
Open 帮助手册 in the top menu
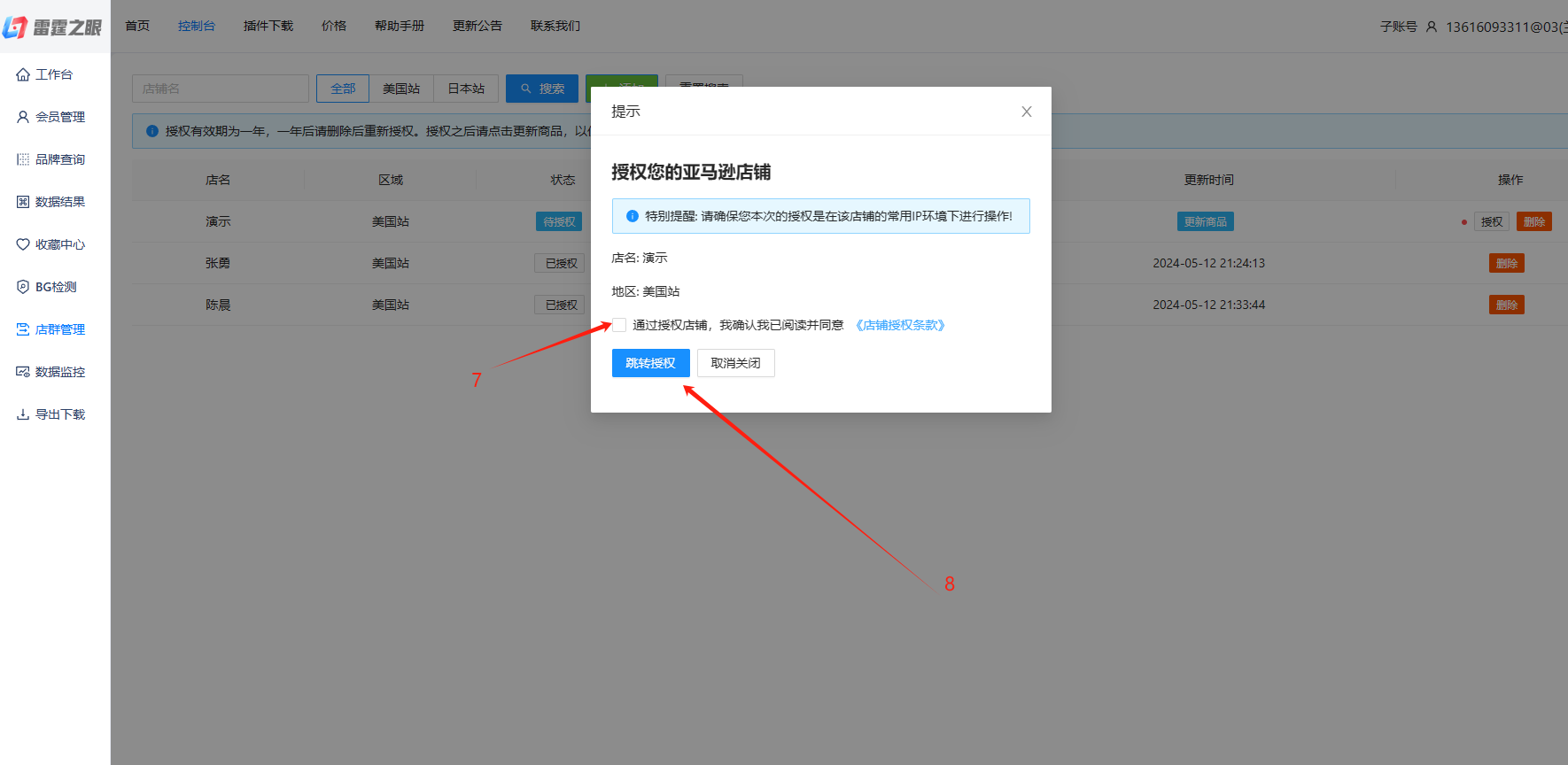(x=399, y=26)
